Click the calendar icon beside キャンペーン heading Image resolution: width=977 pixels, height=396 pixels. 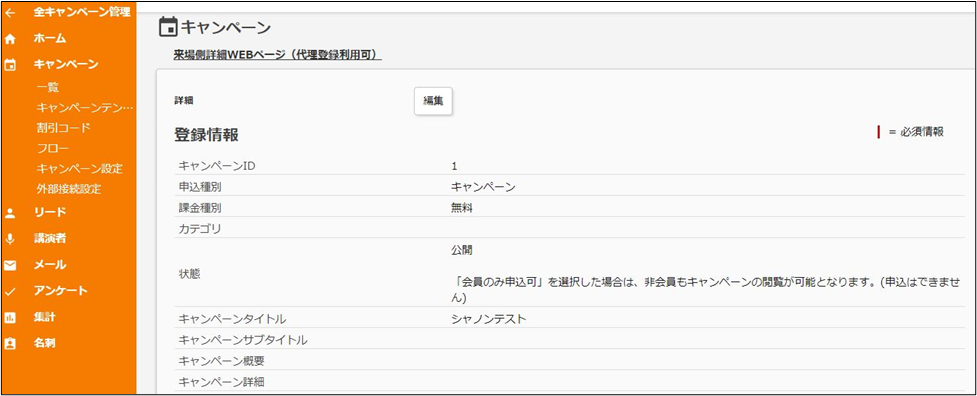point(168,27)
